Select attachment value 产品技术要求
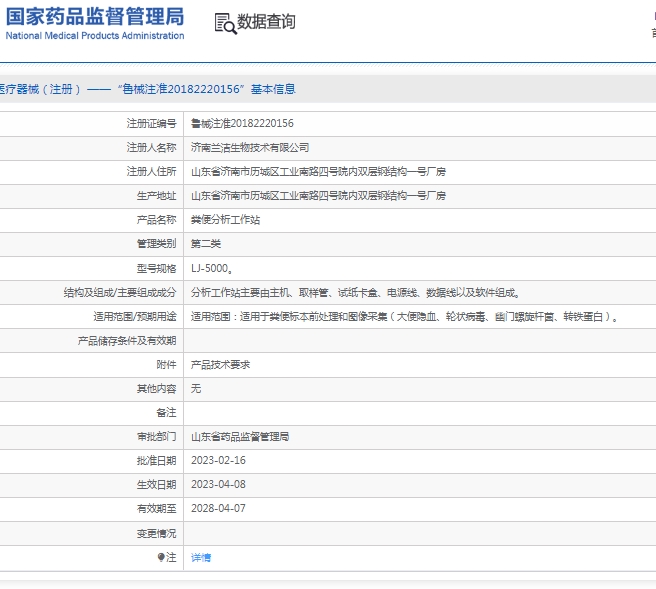Viewport: 656px width, 589px height. (x=220, y=365)
